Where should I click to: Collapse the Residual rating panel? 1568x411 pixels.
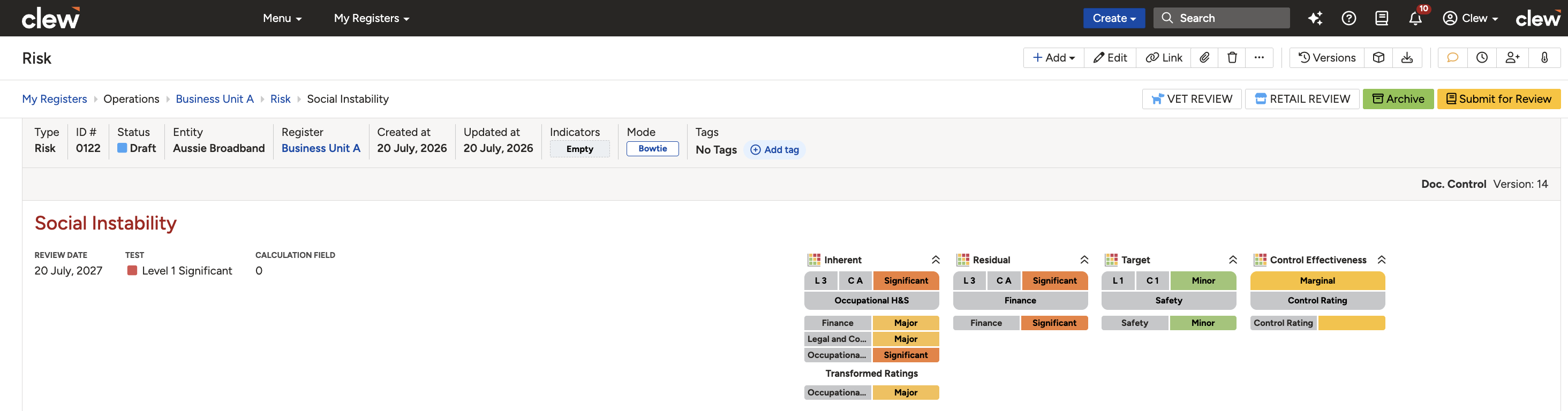point(1084,260)
